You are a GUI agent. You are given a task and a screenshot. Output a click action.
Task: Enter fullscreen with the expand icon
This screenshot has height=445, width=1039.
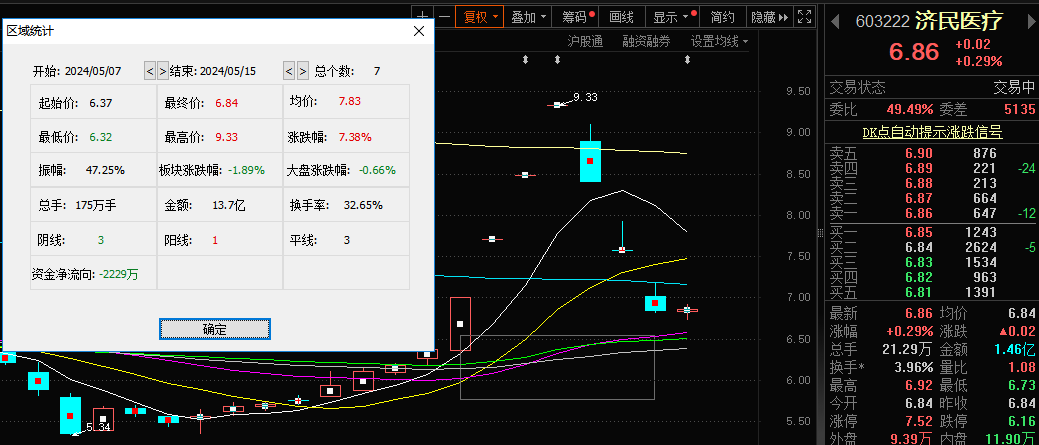(804, 16)
